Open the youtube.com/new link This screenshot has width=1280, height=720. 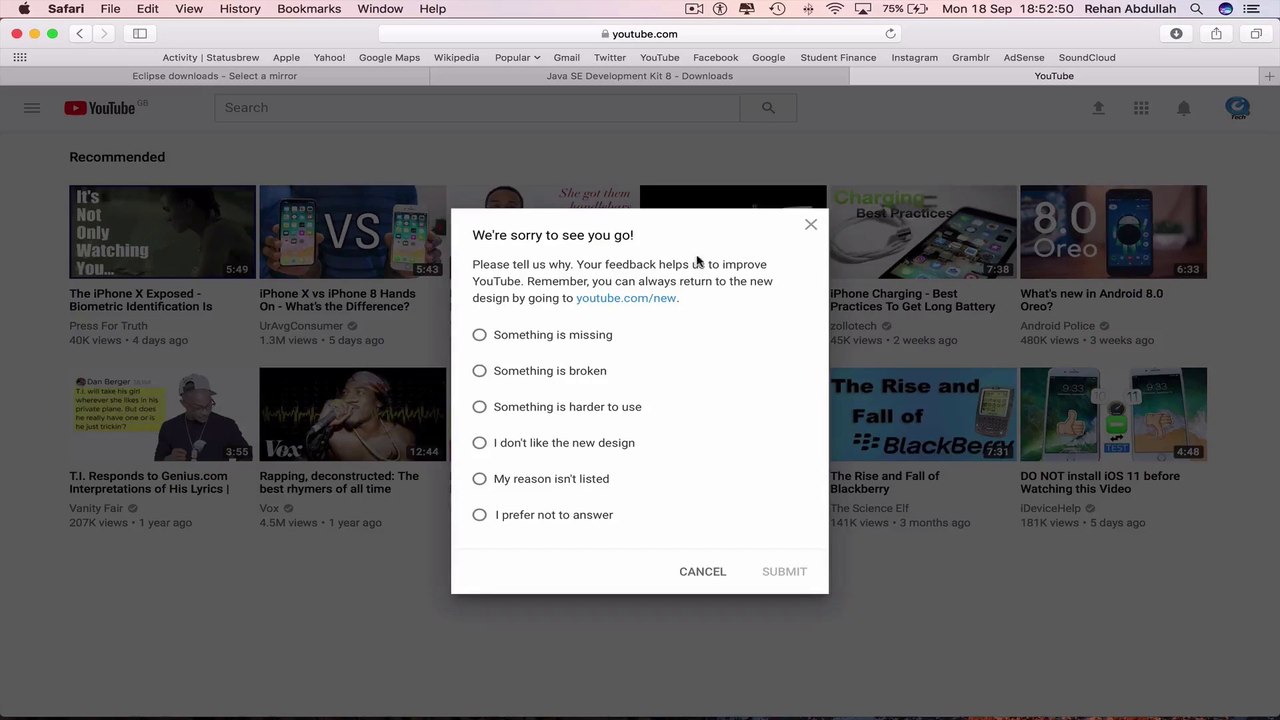pos(626,298)
